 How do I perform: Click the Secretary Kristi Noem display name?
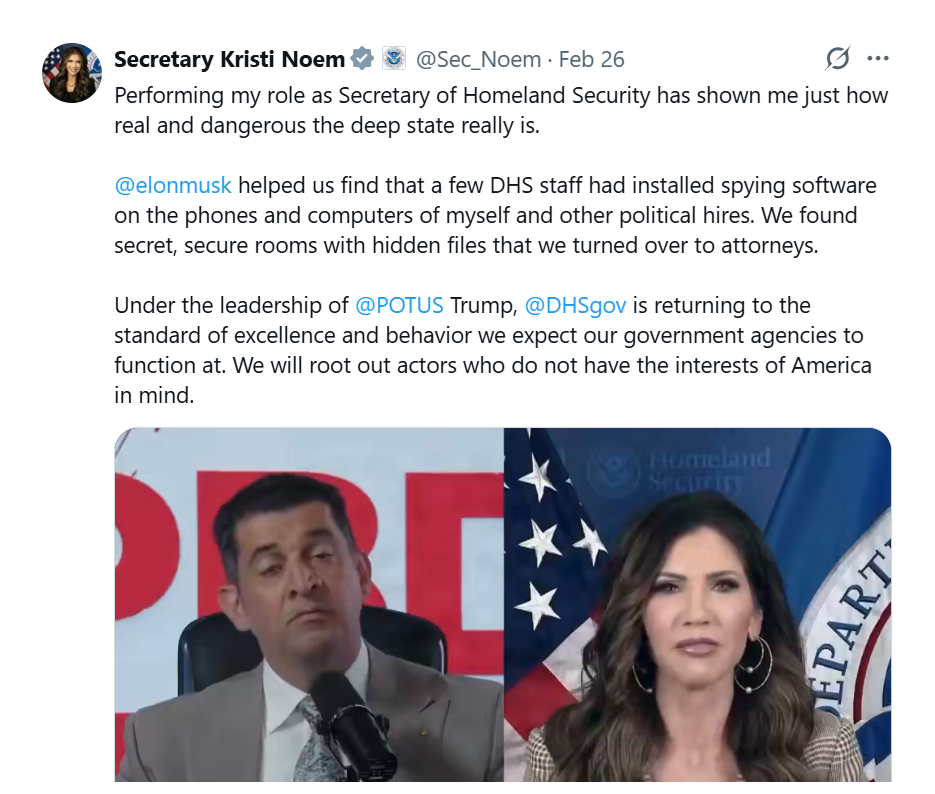pyautogui.click(x=229, y=59)
